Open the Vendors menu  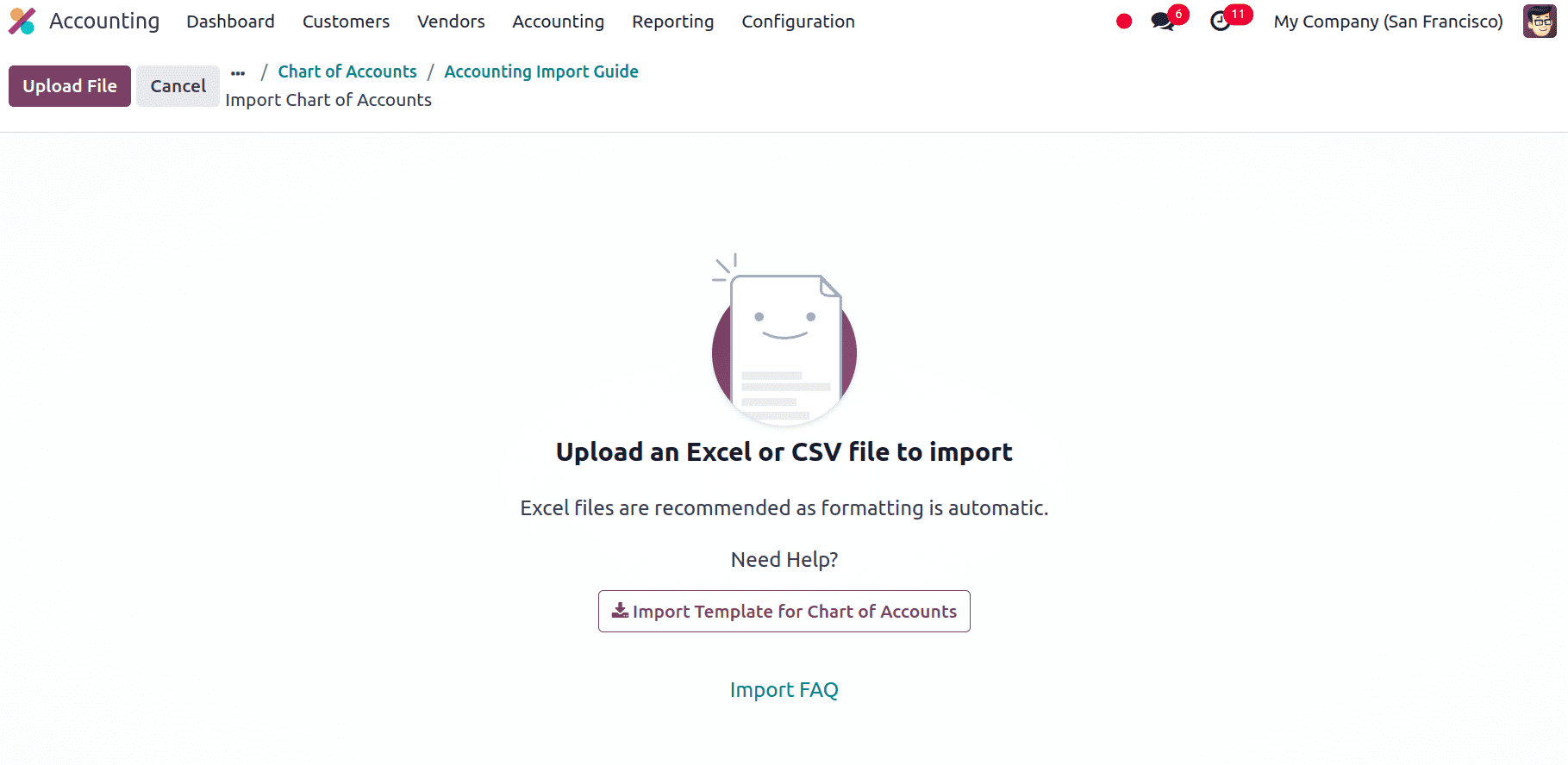[x=451, y=22]
